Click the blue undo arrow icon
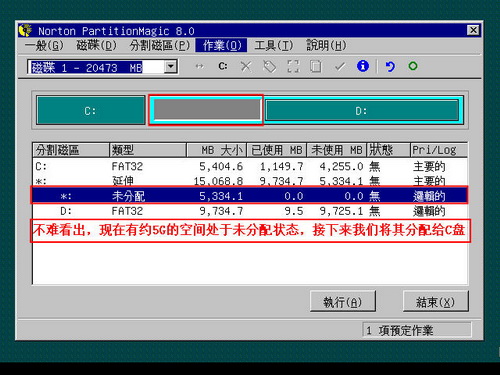500x375 pixels. tap(390, 66)
